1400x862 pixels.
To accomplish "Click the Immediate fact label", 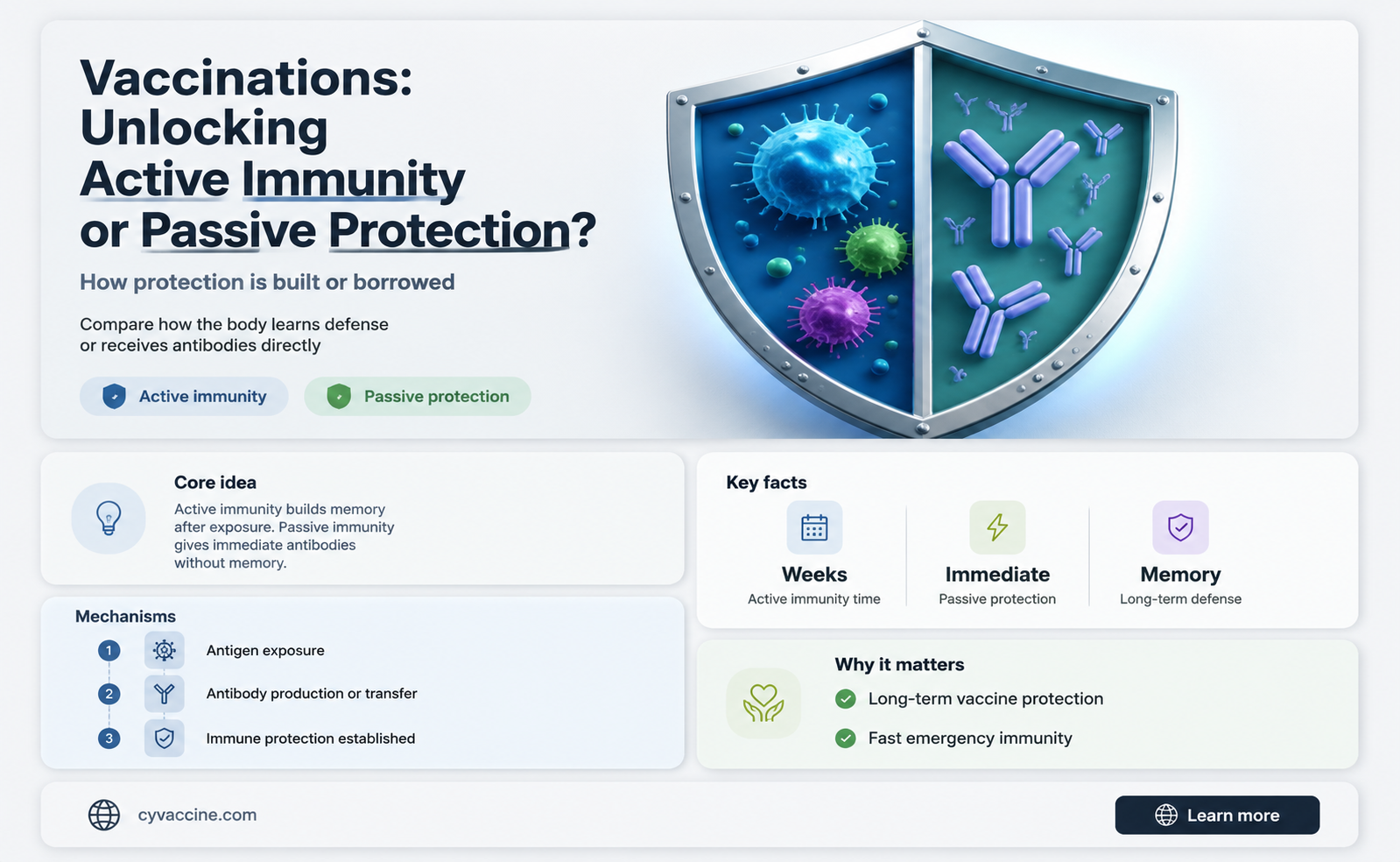I will tap(997, 575).
